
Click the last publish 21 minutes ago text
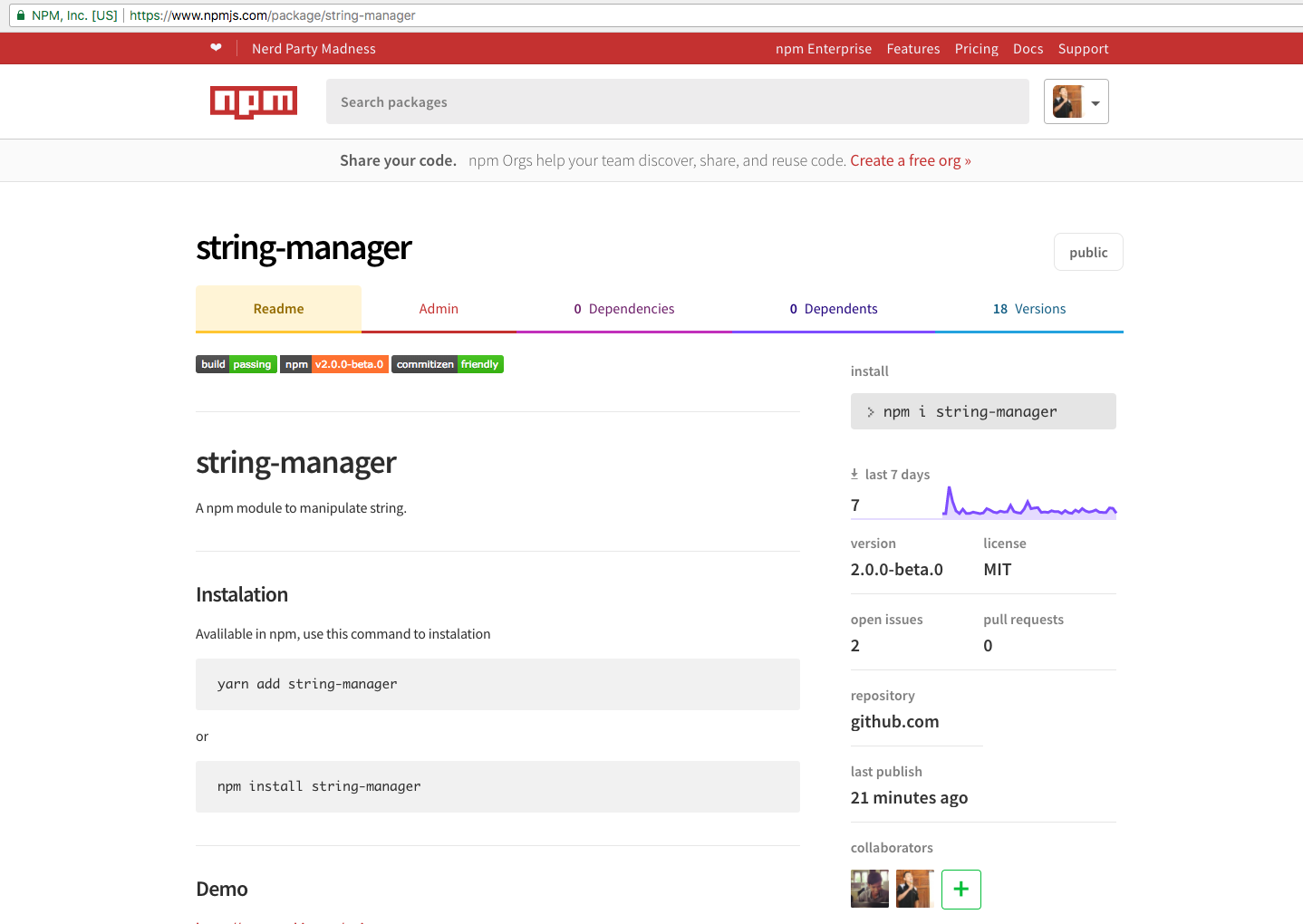coord(909,798)
